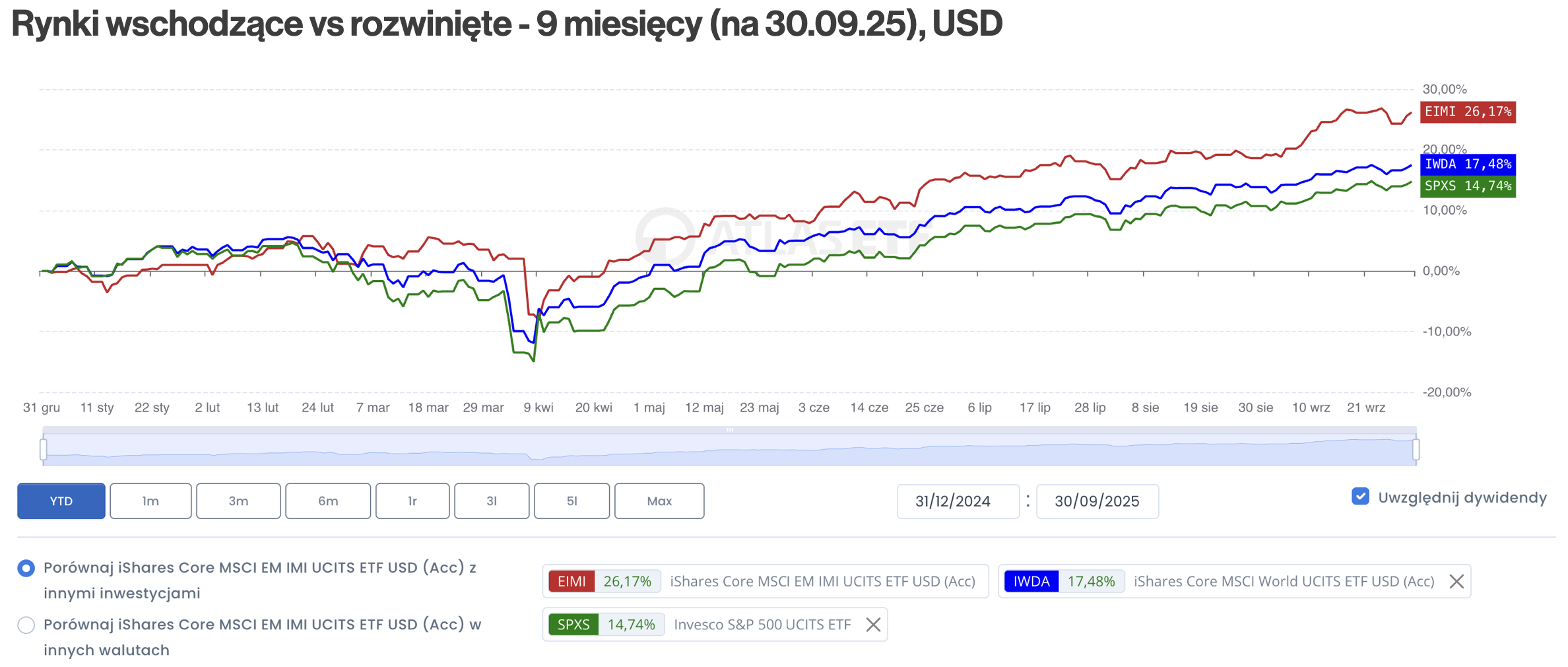Open the end date field 30/09/2025

pyautogui.click(x=1097, y=501)
